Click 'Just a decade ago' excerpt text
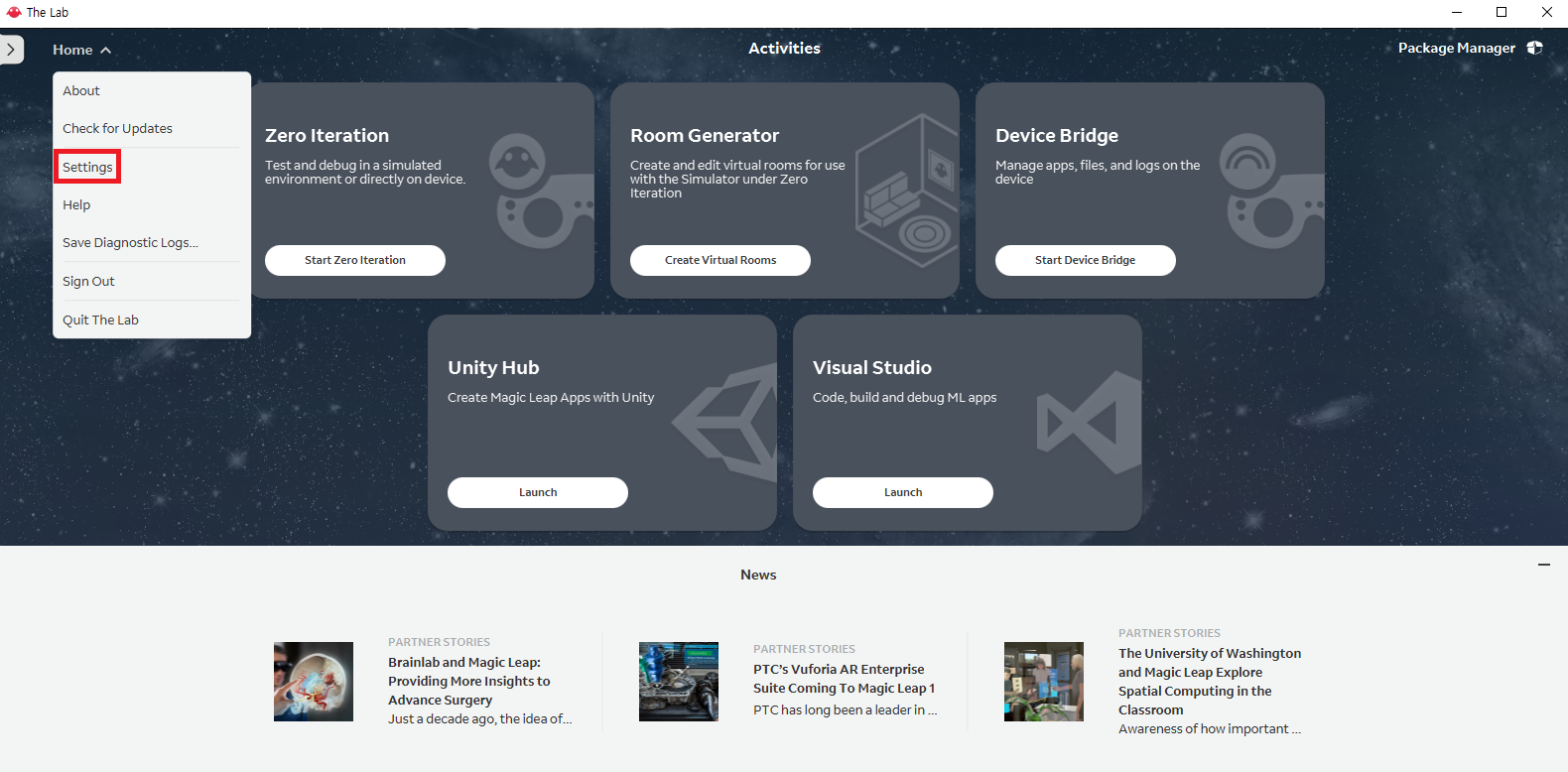Screen dimensions: 1568x772 click(x=479, y=718)
